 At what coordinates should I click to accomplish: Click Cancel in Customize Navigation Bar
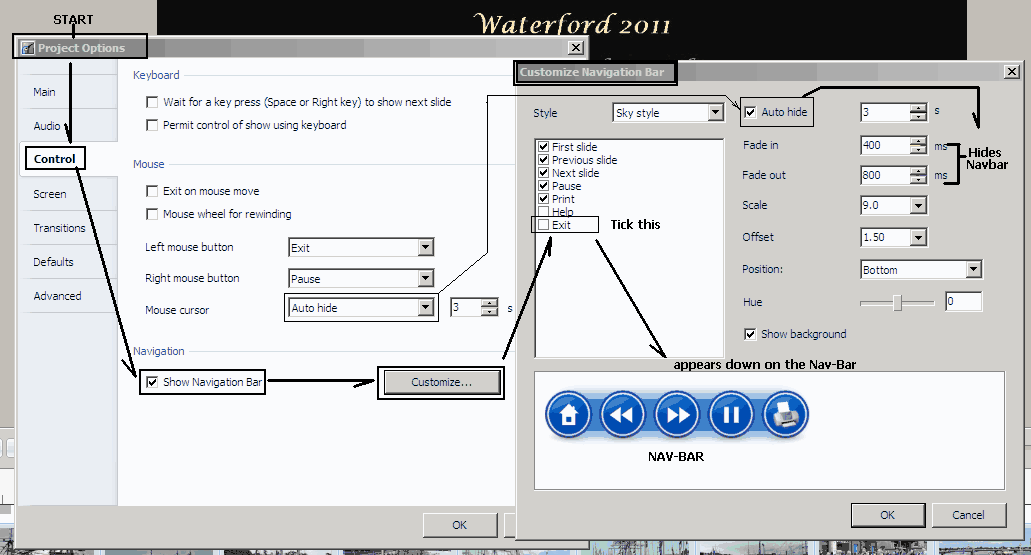coord(967,515)
